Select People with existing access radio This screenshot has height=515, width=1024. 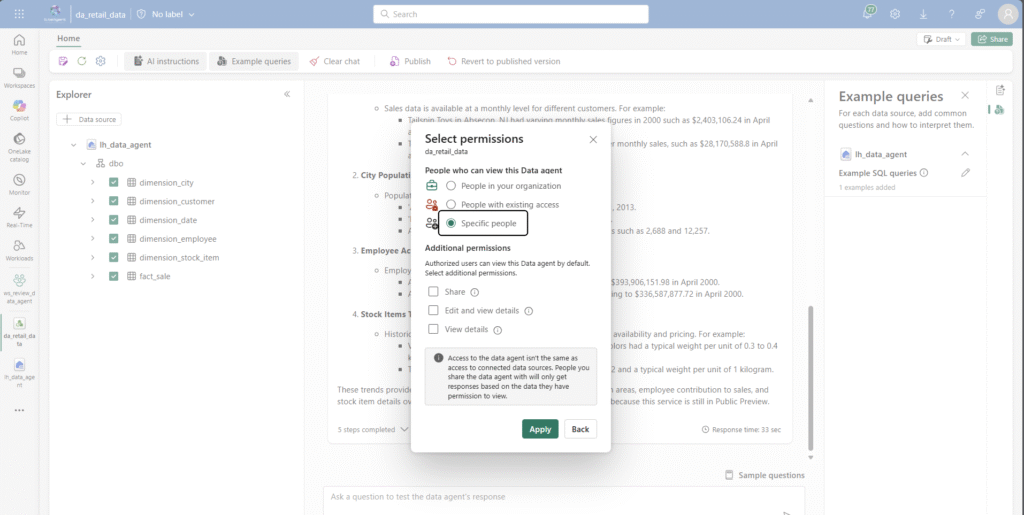tap(451, 204)
